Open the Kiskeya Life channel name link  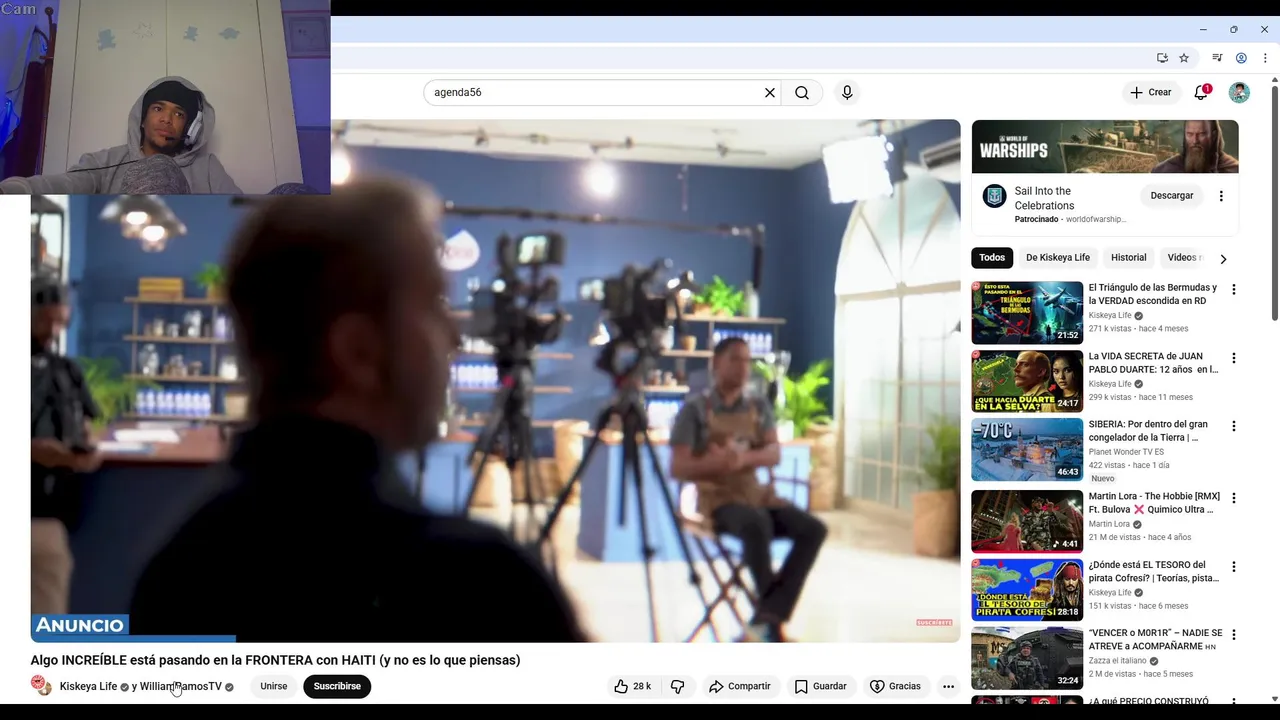[88, 686]
